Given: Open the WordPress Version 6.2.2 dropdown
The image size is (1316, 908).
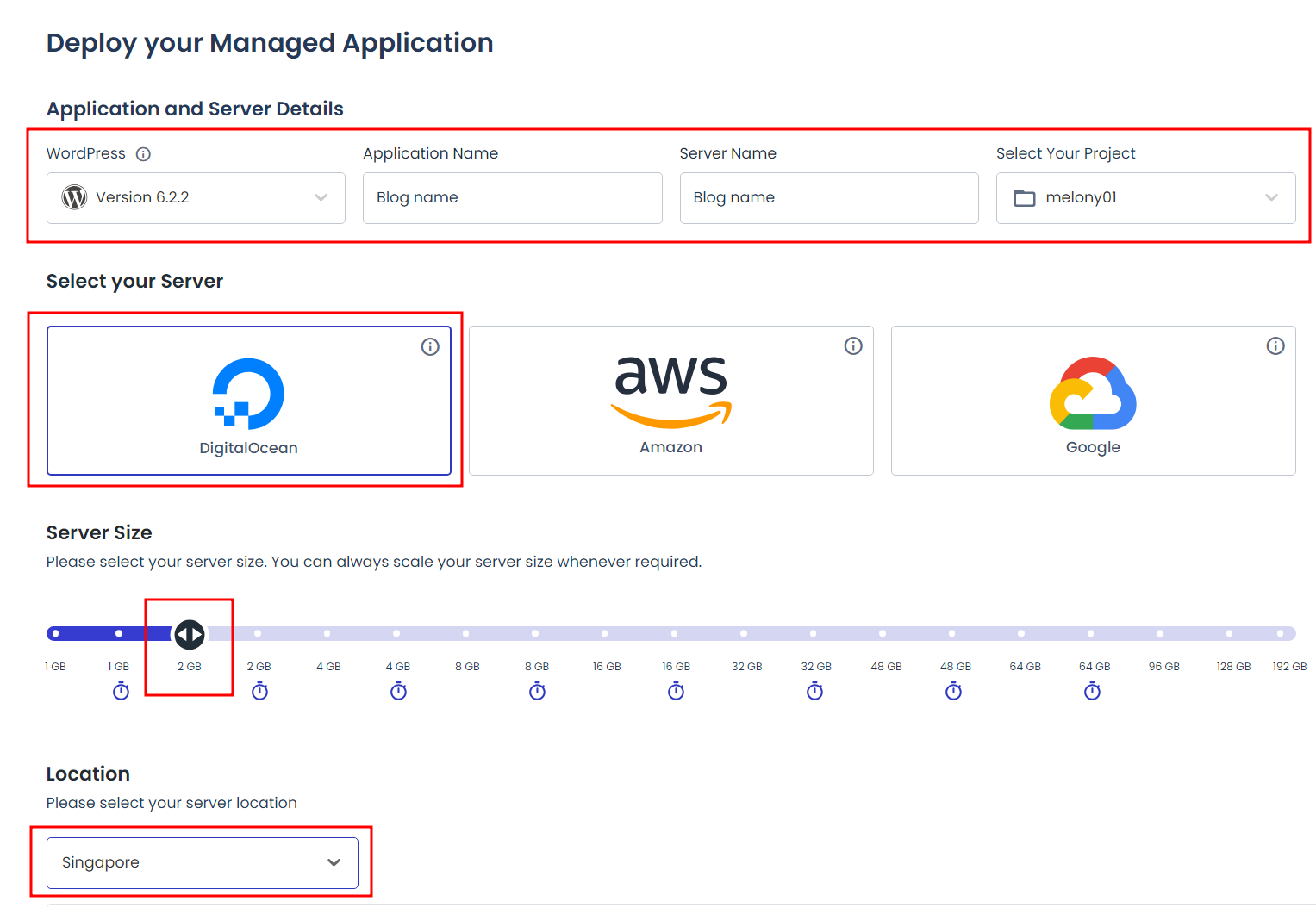Looking at the screenshot, I should click(196, 198).
